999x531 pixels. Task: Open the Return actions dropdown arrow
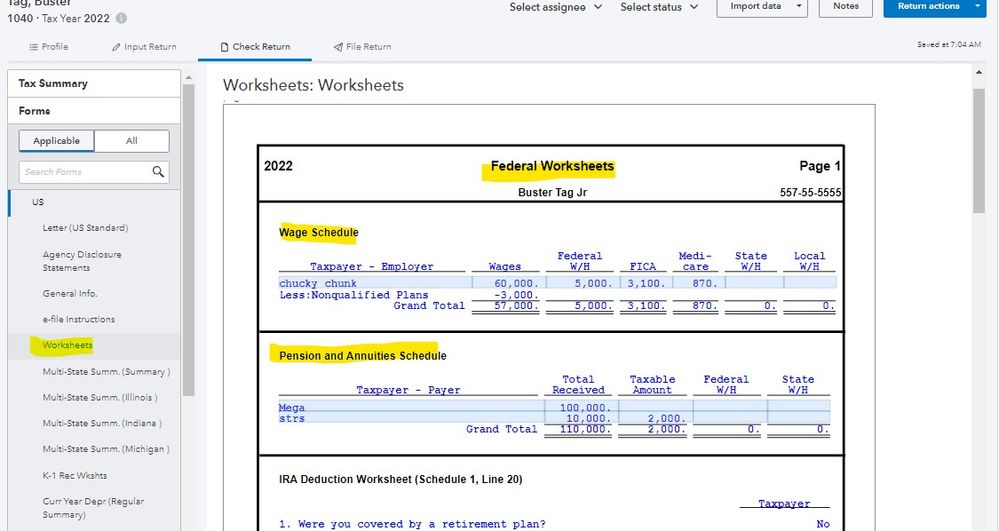point(977,7)
